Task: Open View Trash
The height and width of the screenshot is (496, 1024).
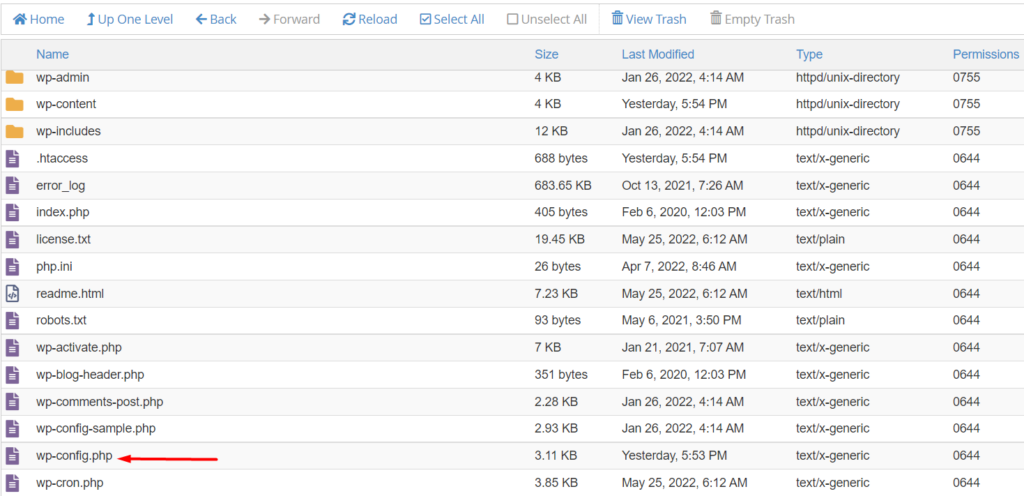Action: (x=648, y=20)
